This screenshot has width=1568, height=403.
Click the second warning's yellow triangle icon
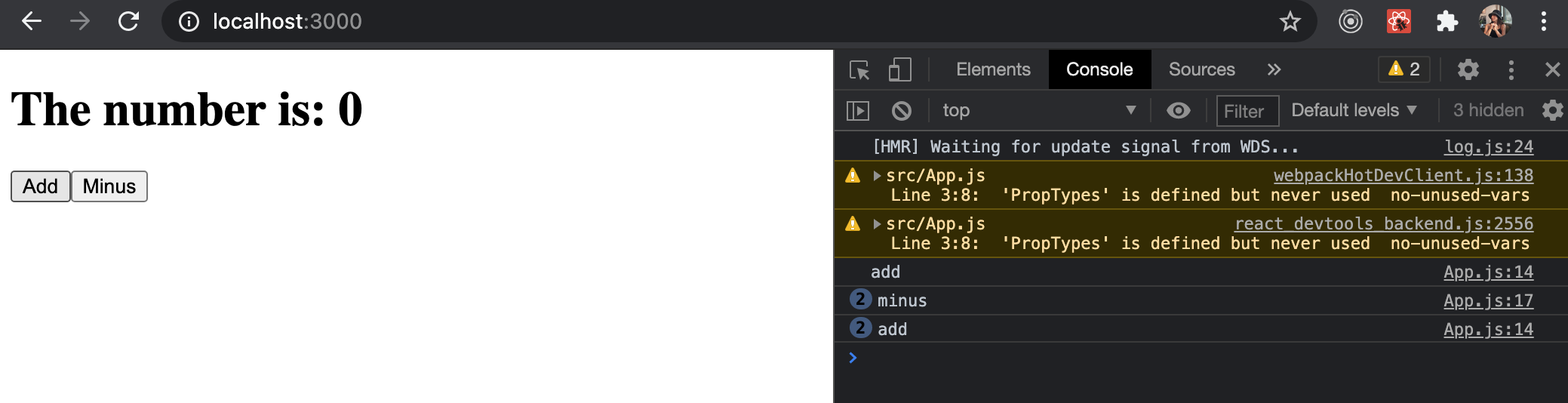(853, 224)
